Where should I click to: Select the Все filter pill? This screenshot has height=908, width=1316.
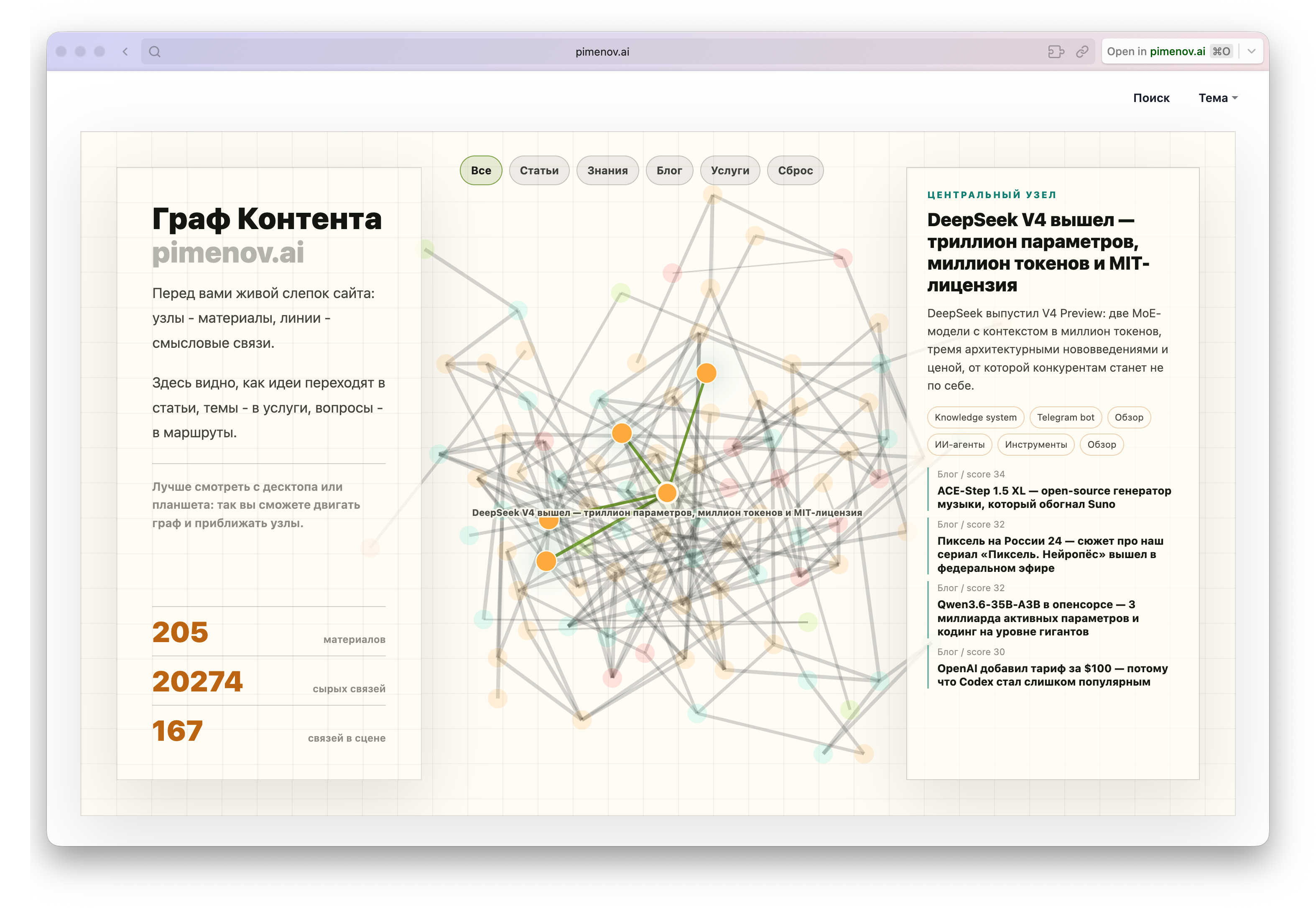tap(481, 171)
